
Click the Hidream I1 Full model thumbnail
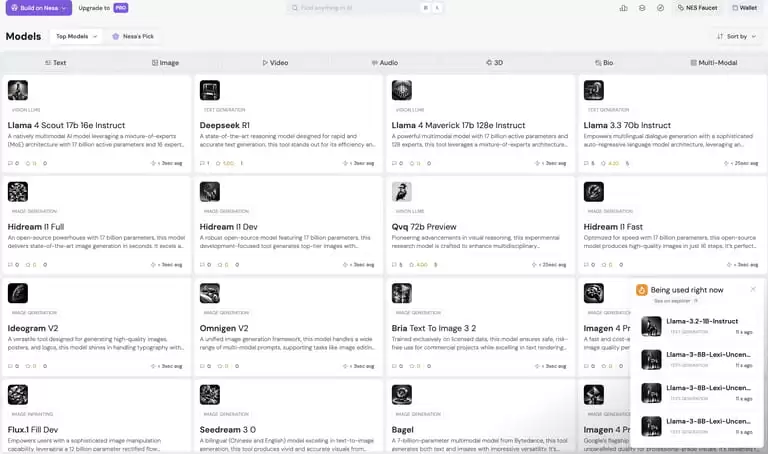(x=18, y=191)
